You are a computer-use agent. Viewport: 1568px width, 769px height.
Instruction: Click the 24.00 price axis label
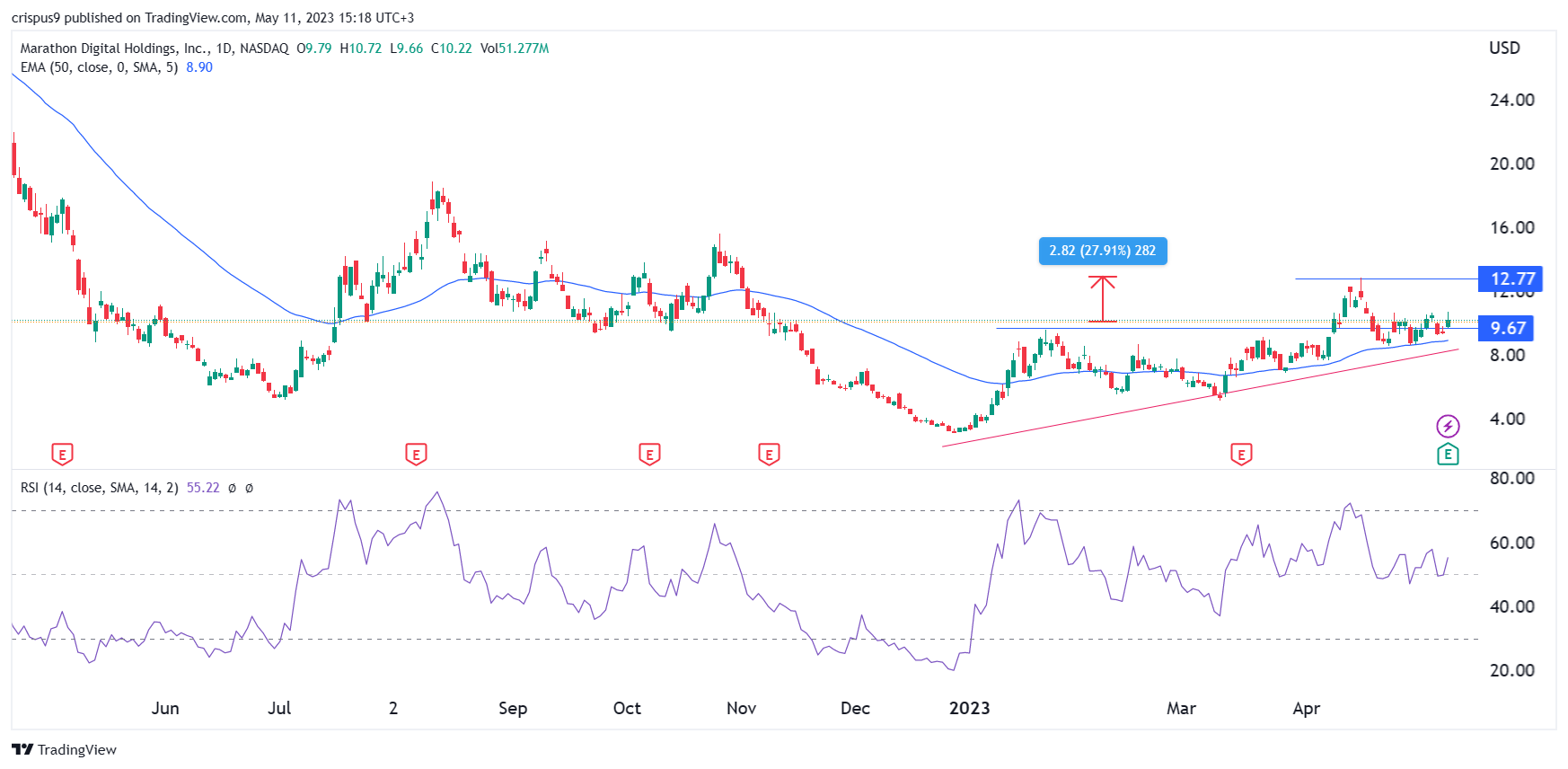point(1512,100)
